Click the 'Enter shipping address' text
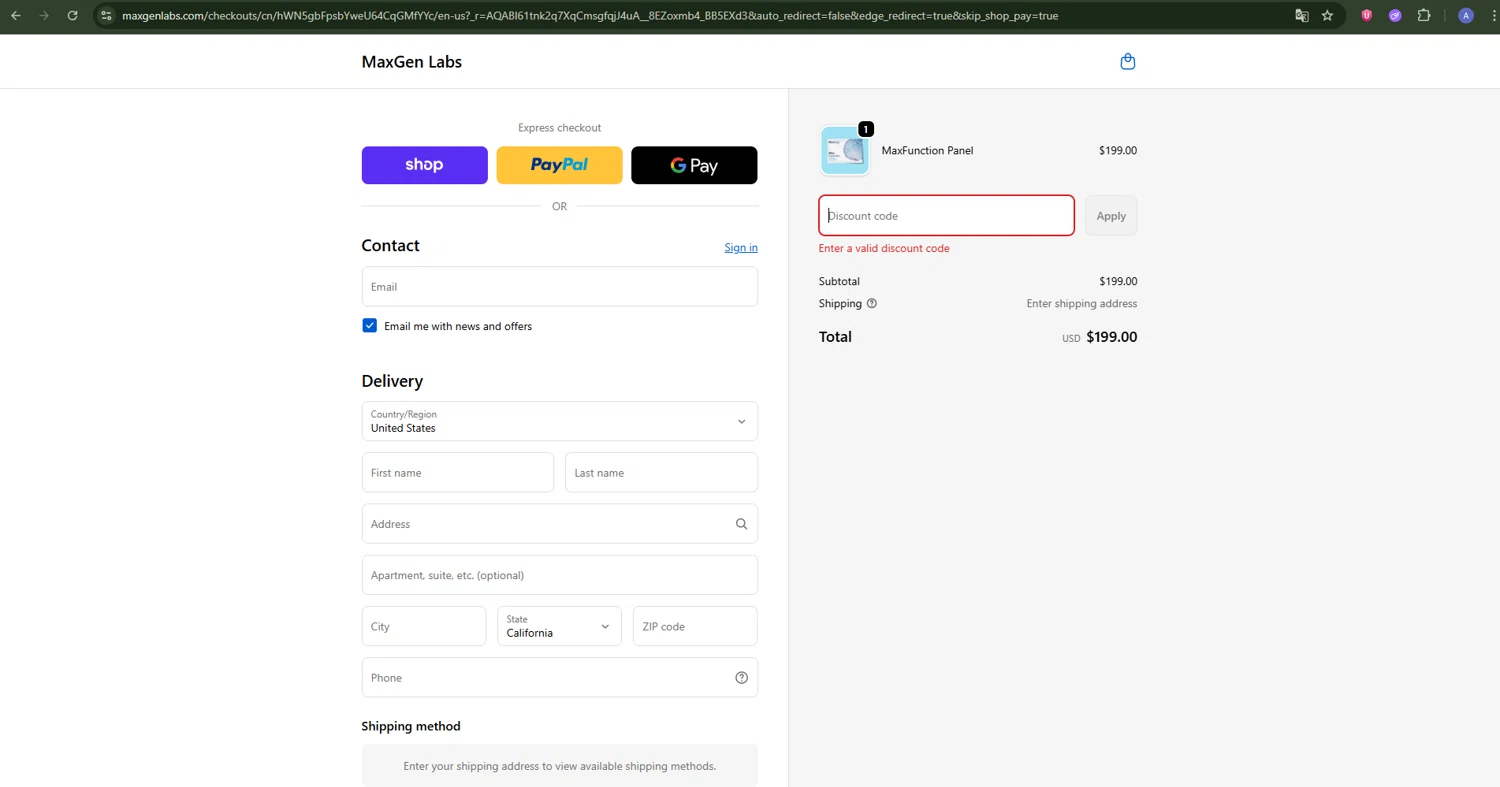 [1081, 304]
